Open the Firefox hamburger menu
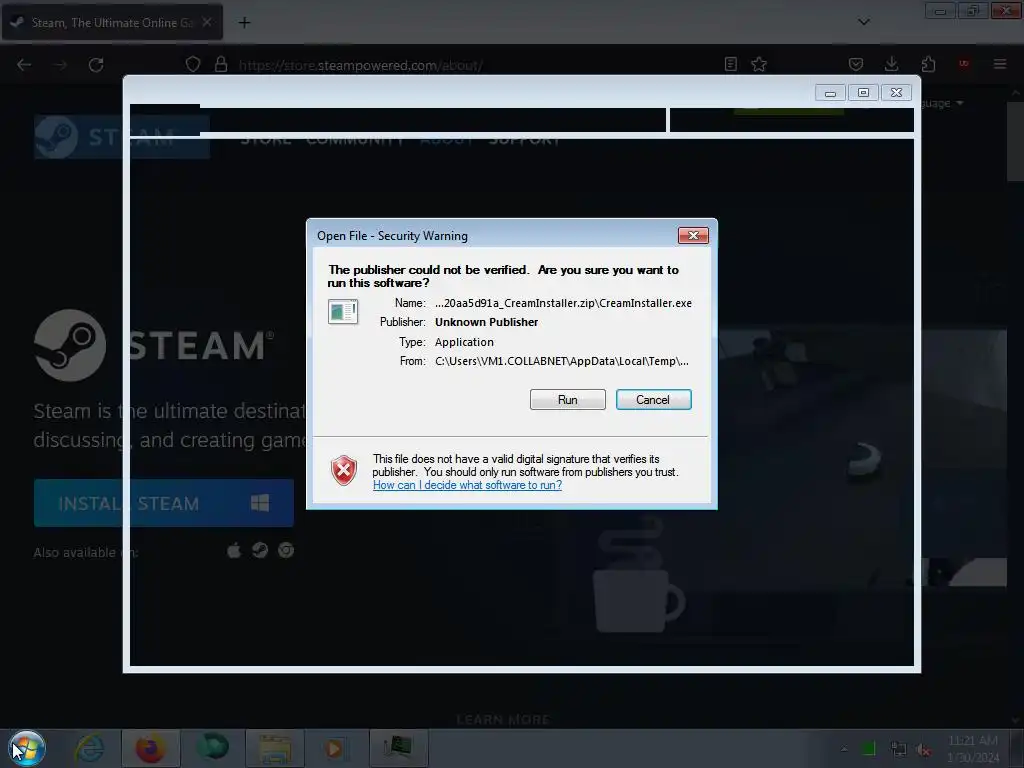 (x=1000, y=64)
